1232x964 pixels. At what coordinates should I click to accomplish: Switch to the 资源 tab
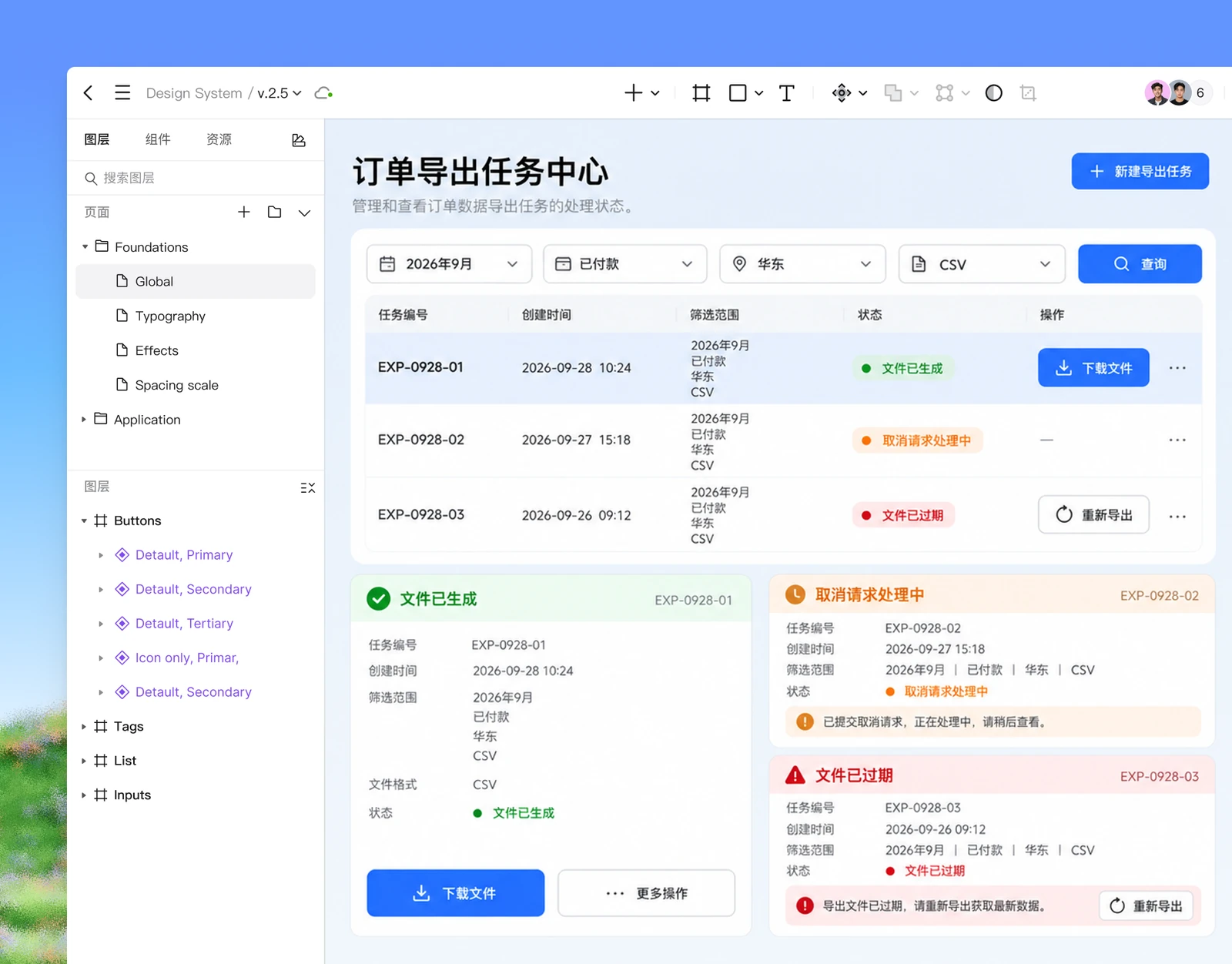pos(219,139)
